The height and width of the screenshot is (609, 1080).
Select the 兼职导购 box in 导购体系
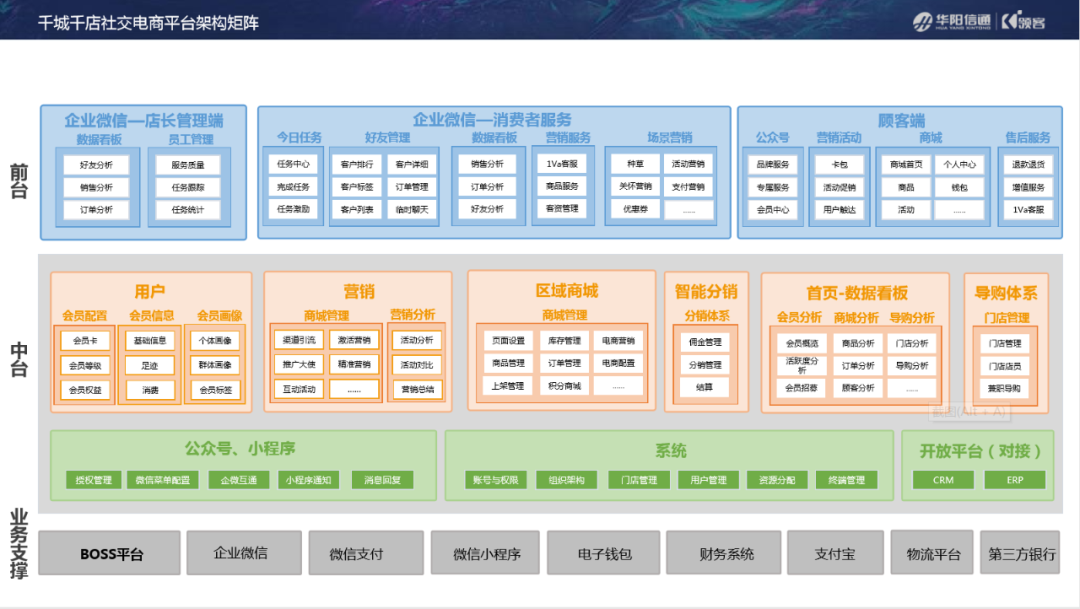click(1004, 389)
